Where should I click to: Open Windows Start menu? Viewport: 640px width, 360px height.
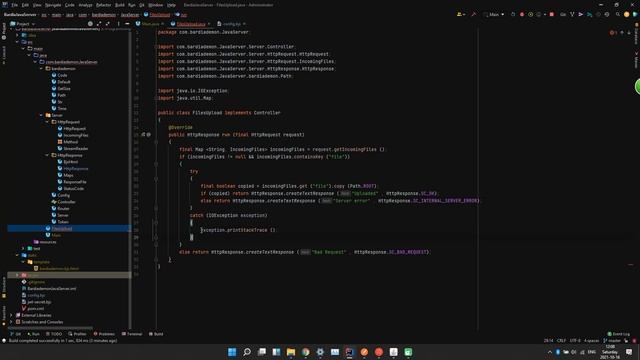(x=232, y=352)
